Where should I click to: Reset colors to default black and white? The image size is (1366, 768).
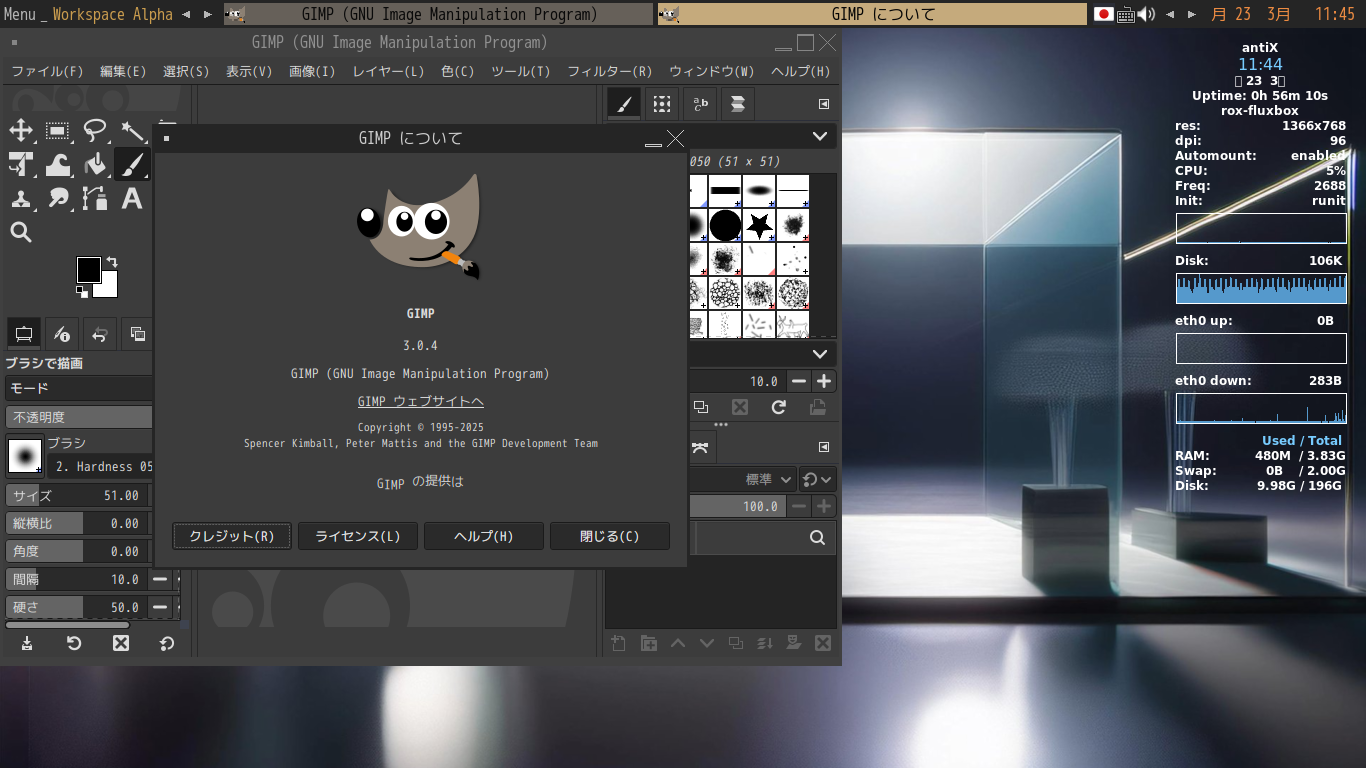pos(82,291)
